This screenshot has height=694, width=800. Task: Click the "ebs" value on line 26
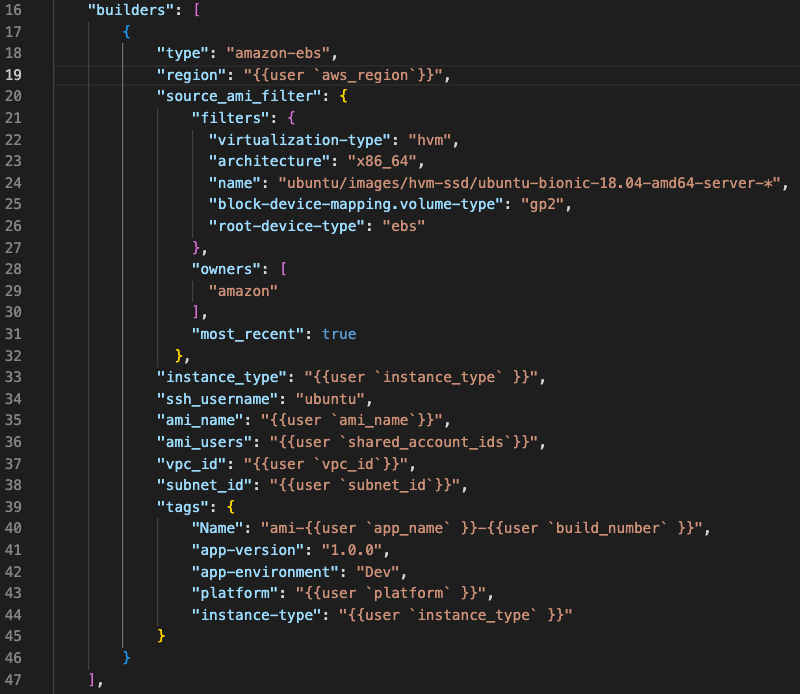pos(404,226)
